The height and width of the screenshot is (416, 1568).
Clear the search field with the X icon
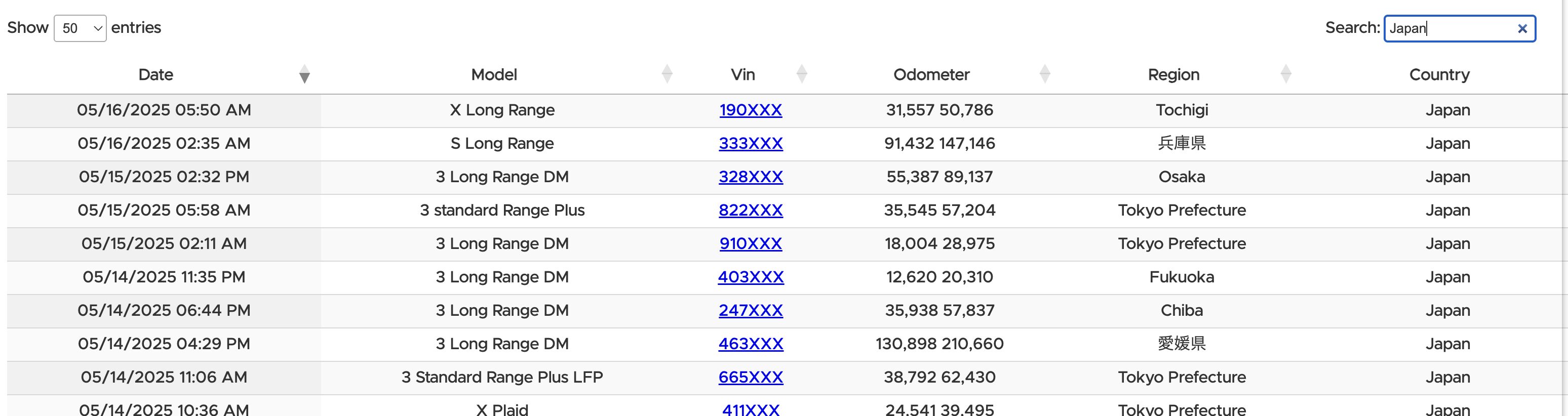pos(1522,28)
